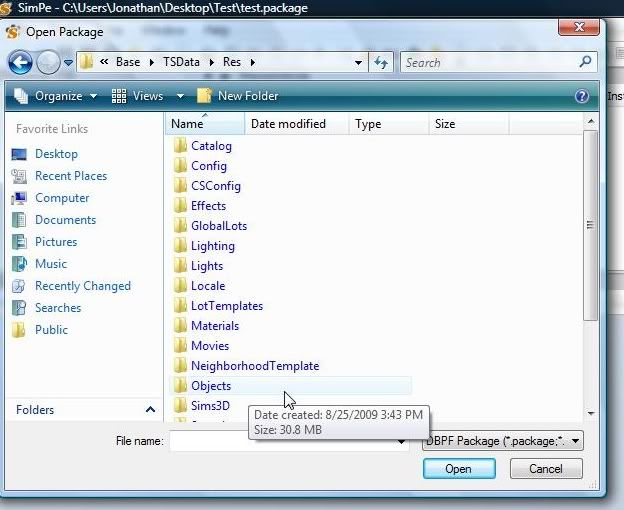This screenshot has height=510, width=624.
Task: Open Music favorite link
Action: tap(51, 264)
